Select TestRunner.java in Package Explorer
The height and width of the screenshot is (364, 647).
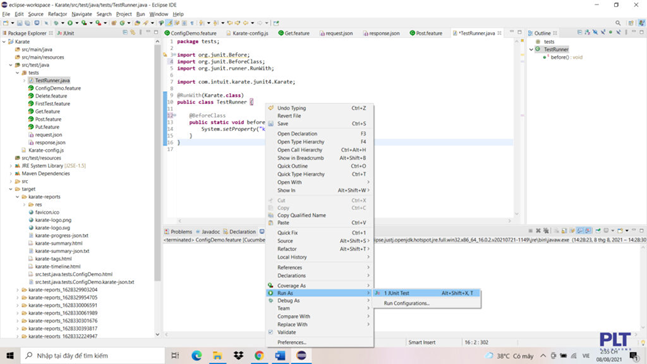tap(52, 80)
